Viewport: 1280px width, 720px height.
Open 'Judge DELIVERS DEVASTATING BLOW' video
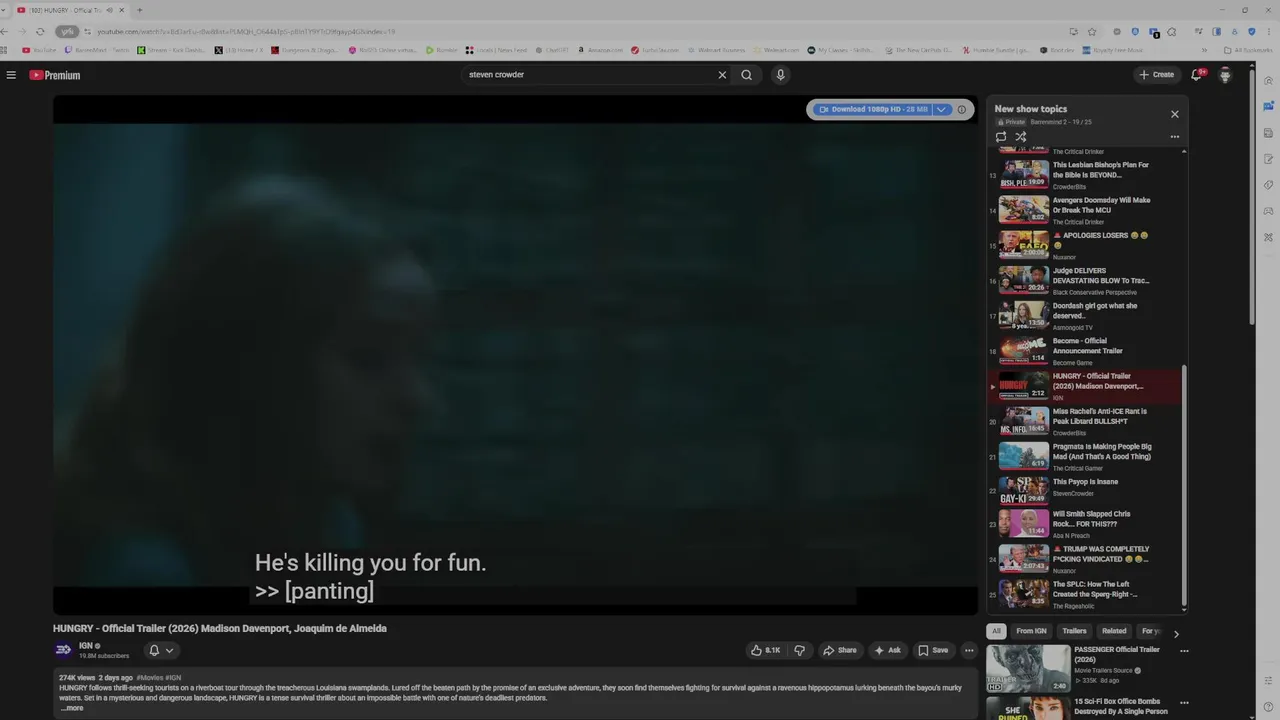1085,280
